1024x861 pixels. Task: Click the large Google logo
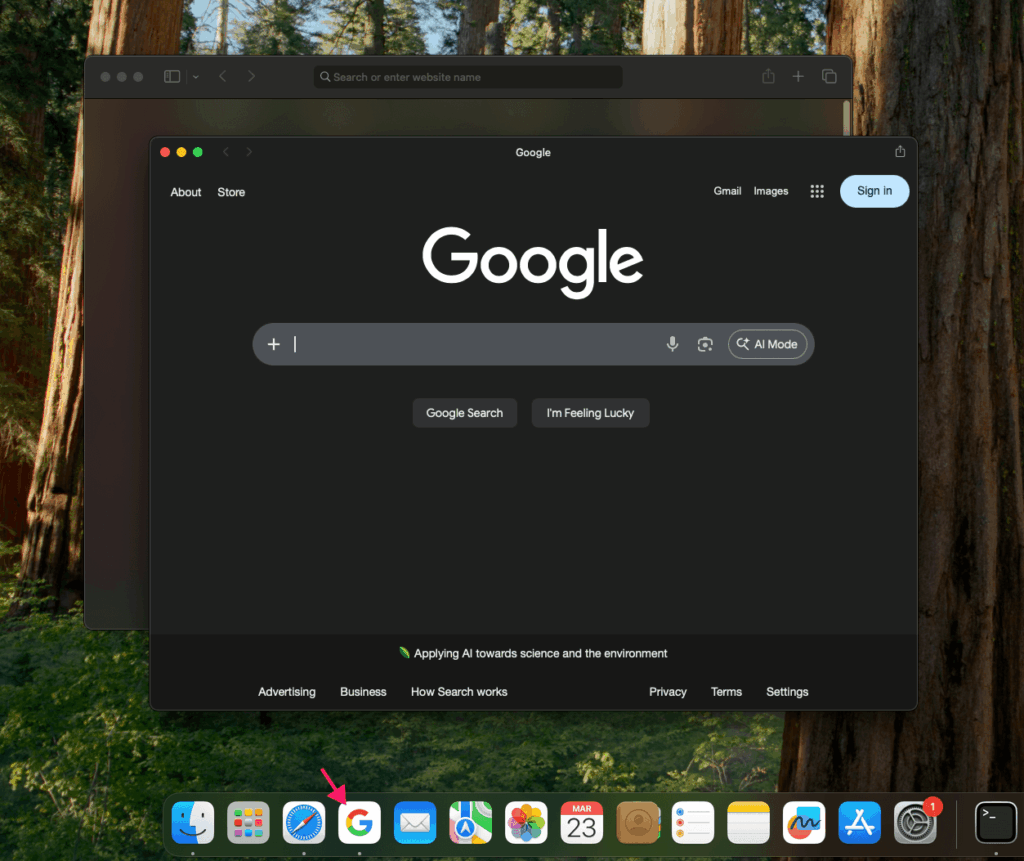tap(533, 262)
